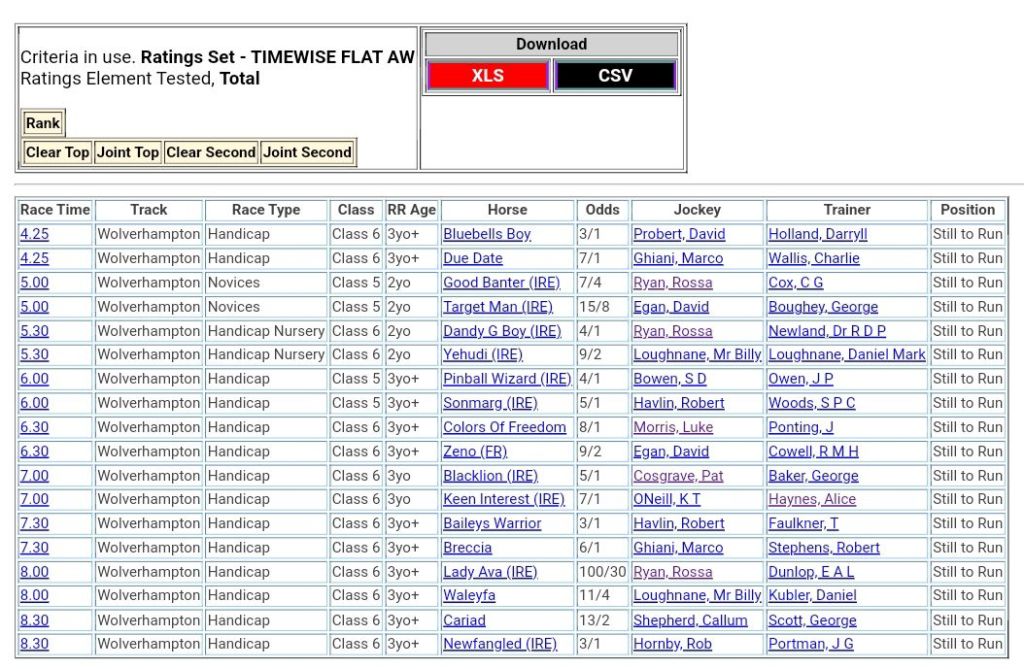The image size is (1024, 669).
Task: Select the Clear Top filter
Action: pyautogui.click(x=57, y=152)
